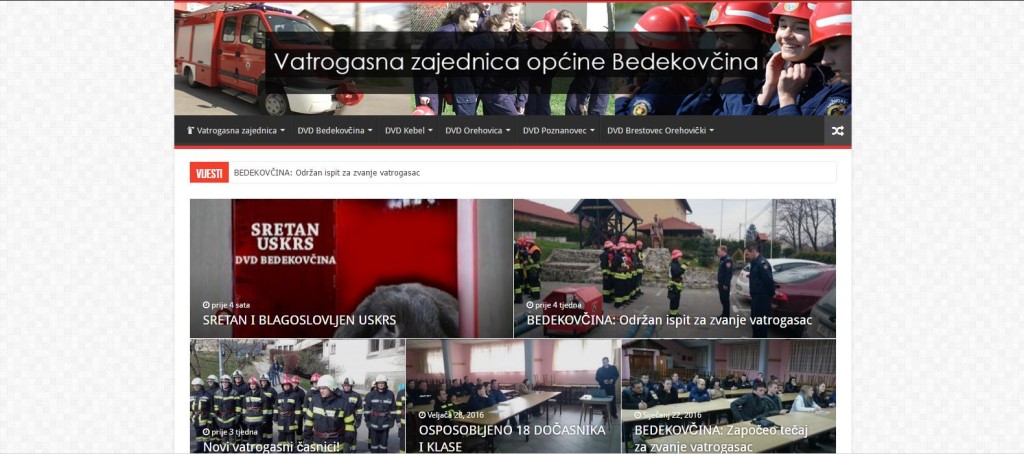Open ticker headline Održan ispit za zvanje vatrogasac
This screenshot has width=1024, height=454.
327,173
